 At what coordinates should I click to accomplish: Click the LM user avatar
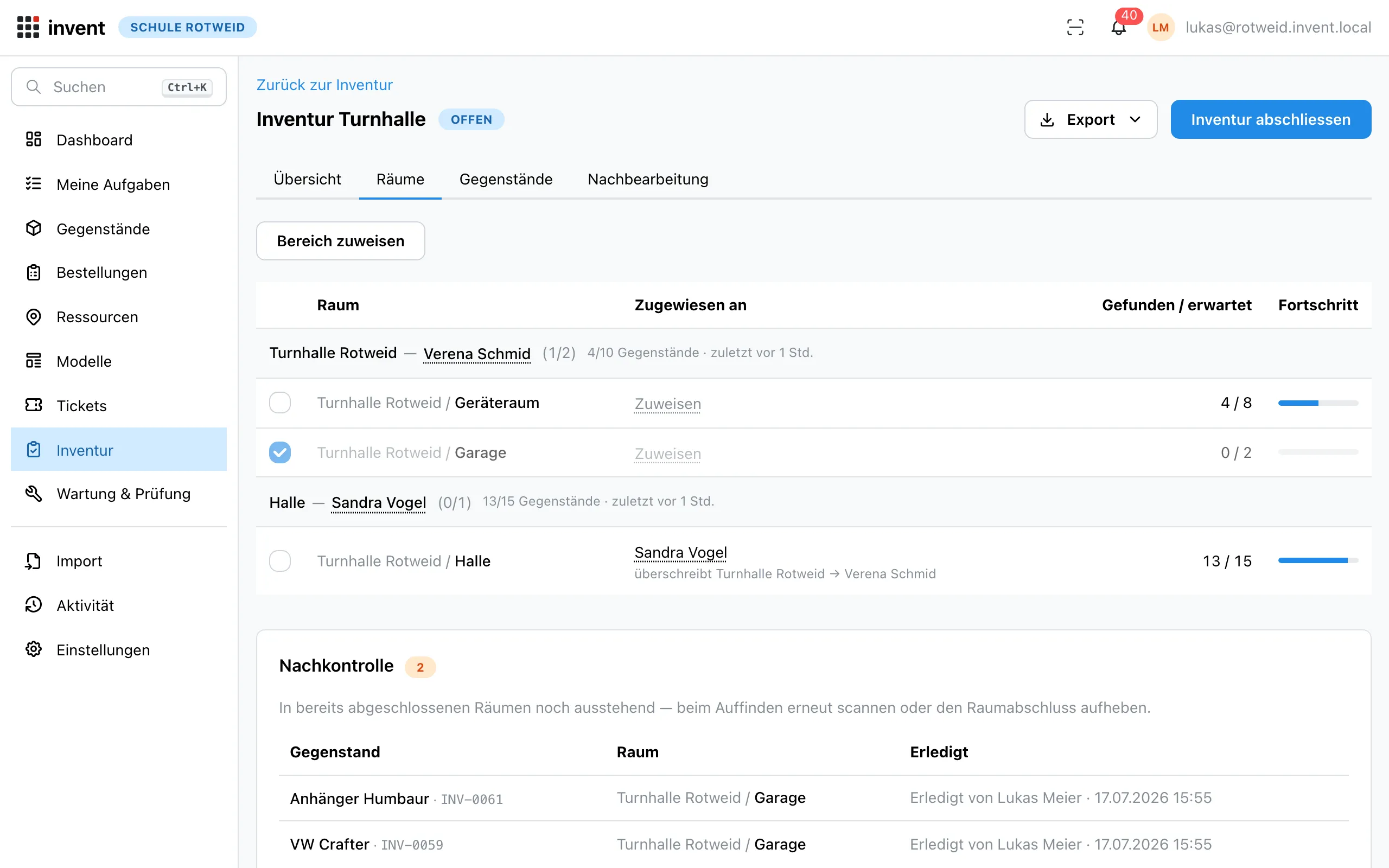(1161, 27)
